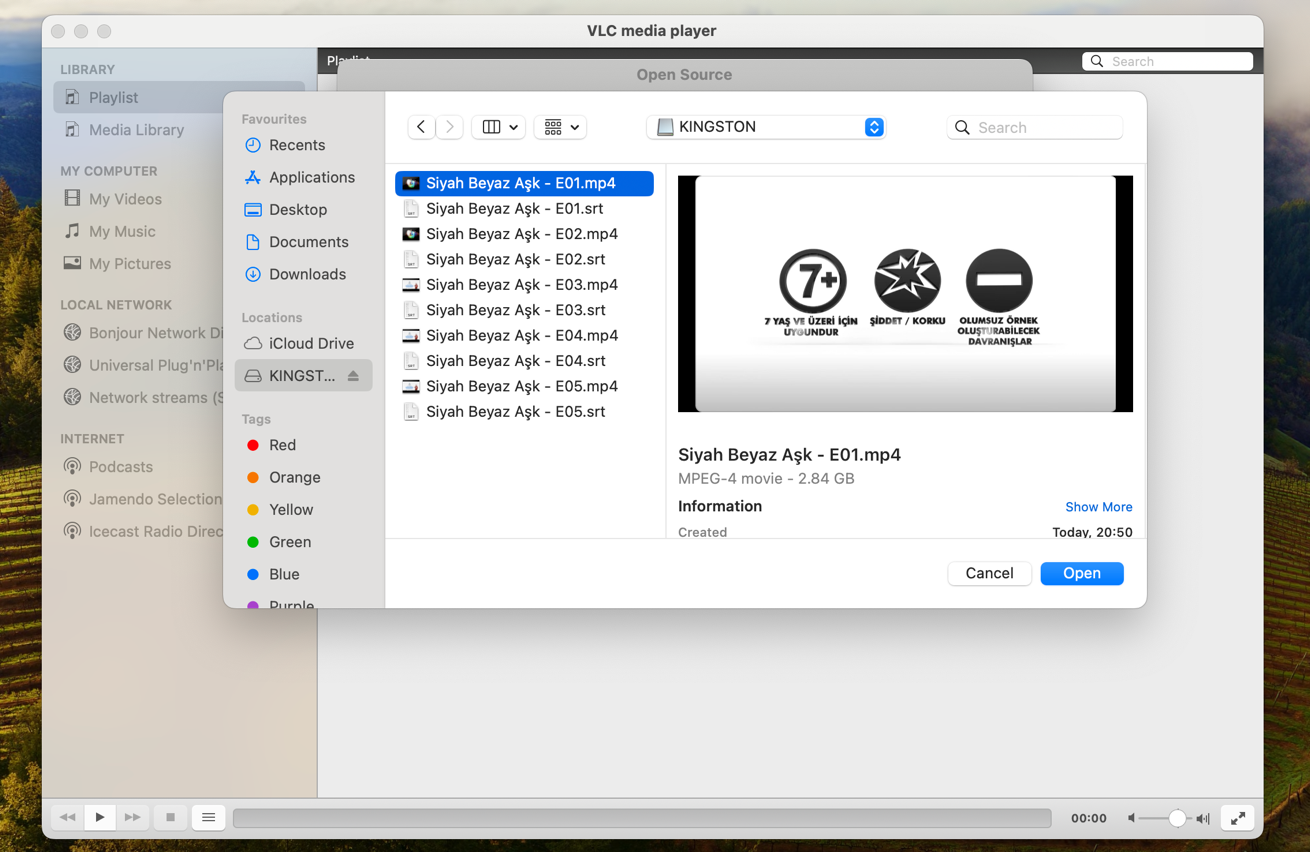This screenshot has height=852, width=1310.
Task: Click on the playback progress bar
Action: pyautogui.click(x=642, y=818)
